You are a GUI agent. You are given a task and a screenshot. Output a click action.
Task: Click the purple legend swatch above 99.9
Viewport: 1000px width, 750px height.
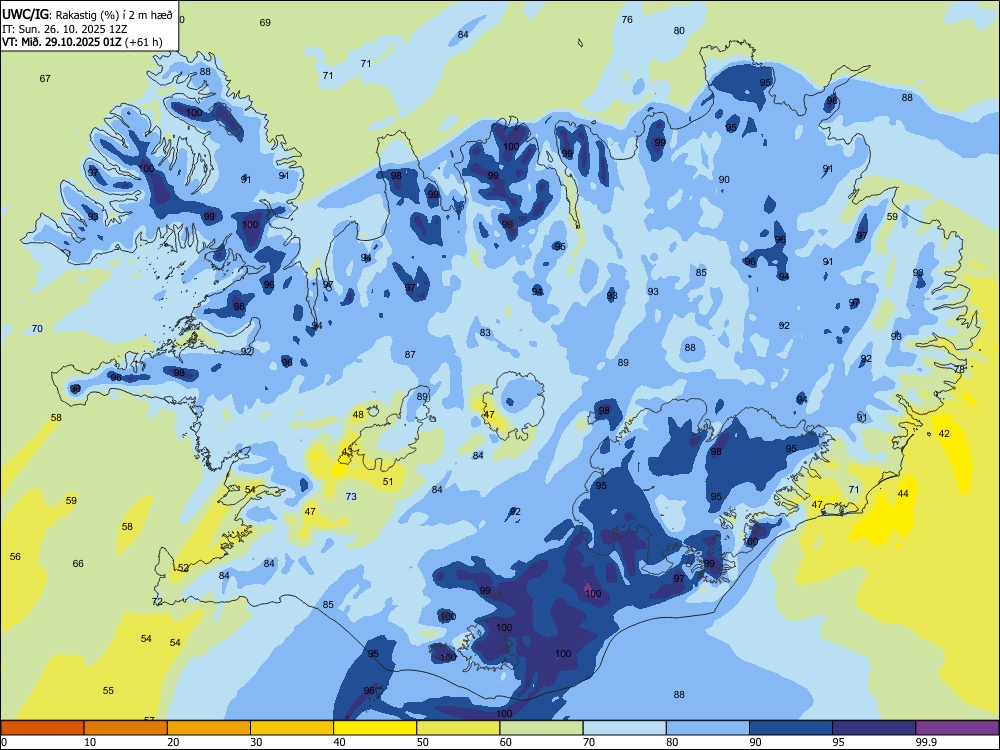click(957, 727)
